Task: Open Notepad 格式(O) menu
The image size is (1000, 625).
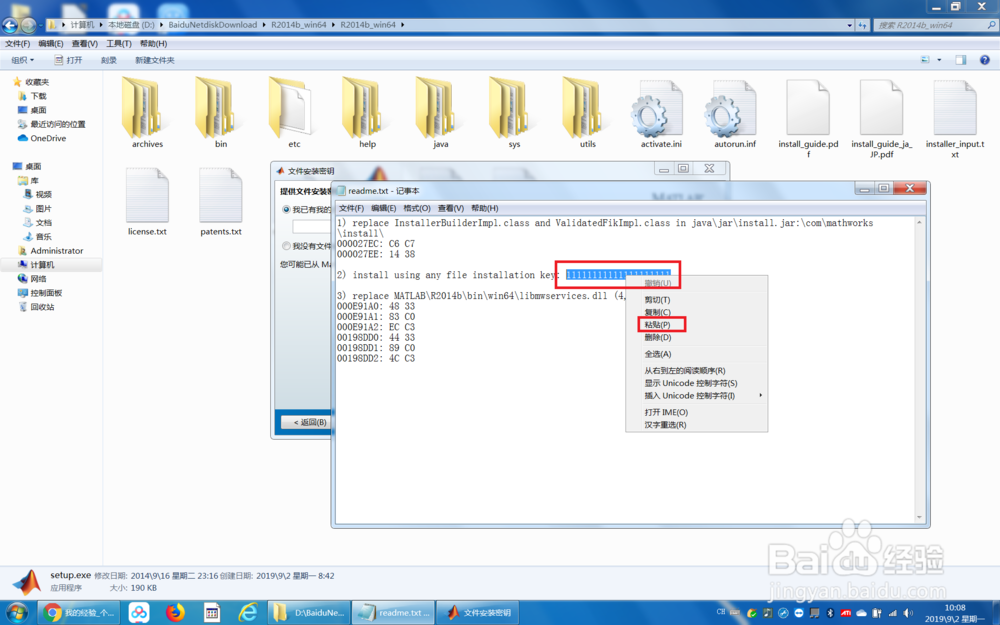Action: [x=417, y=208]
